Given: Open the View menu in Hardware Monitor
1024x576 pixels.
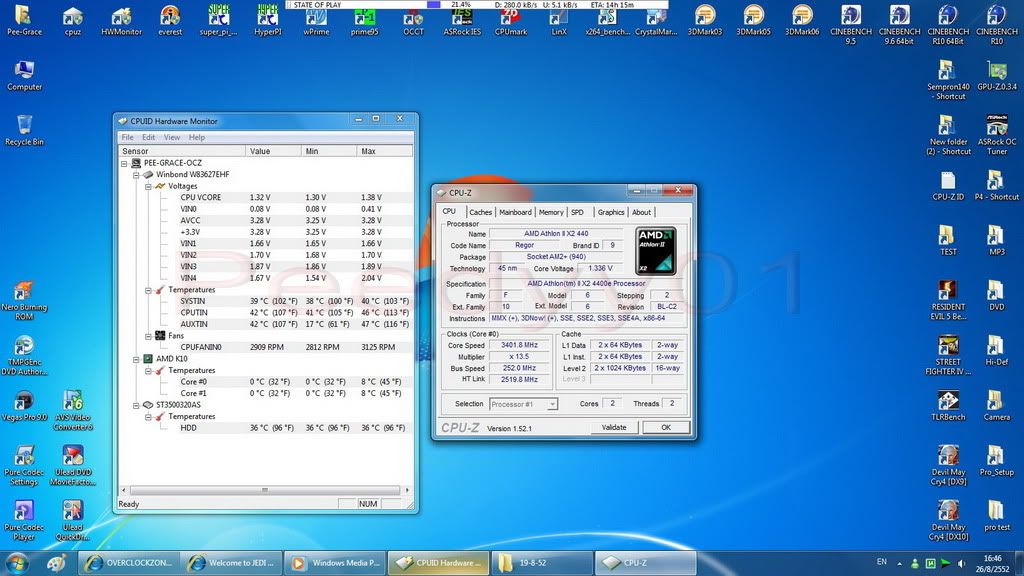Looking at the screenshot, I should (x=172, y=137).
